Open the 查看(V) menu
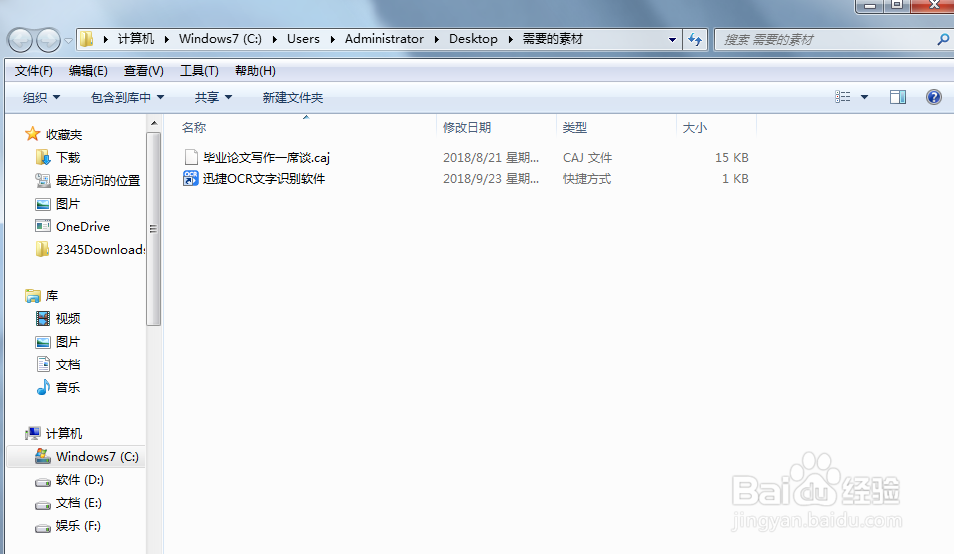Viewport: 954px width, 554px height. [x=144, y=71]
